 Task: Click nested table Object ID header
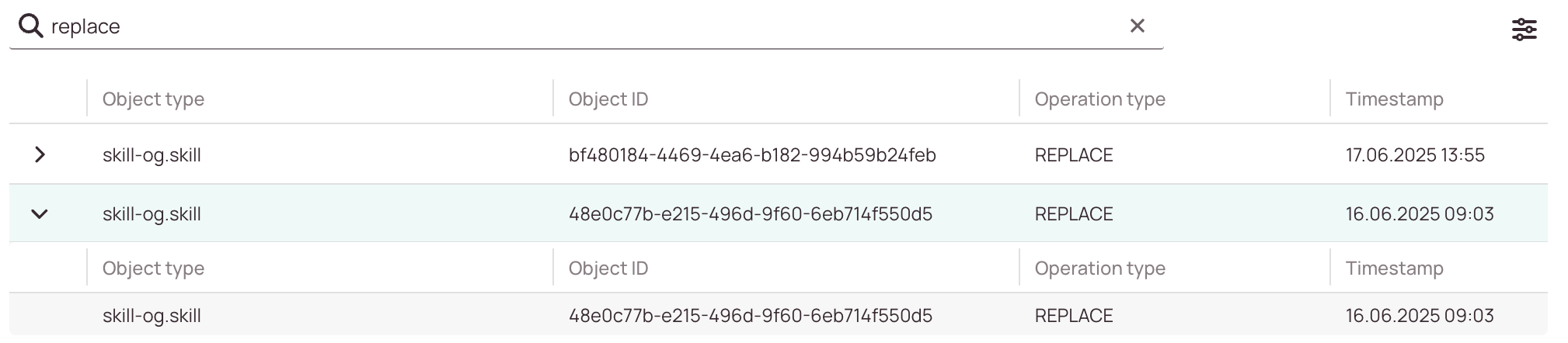[x=608, y=269]
